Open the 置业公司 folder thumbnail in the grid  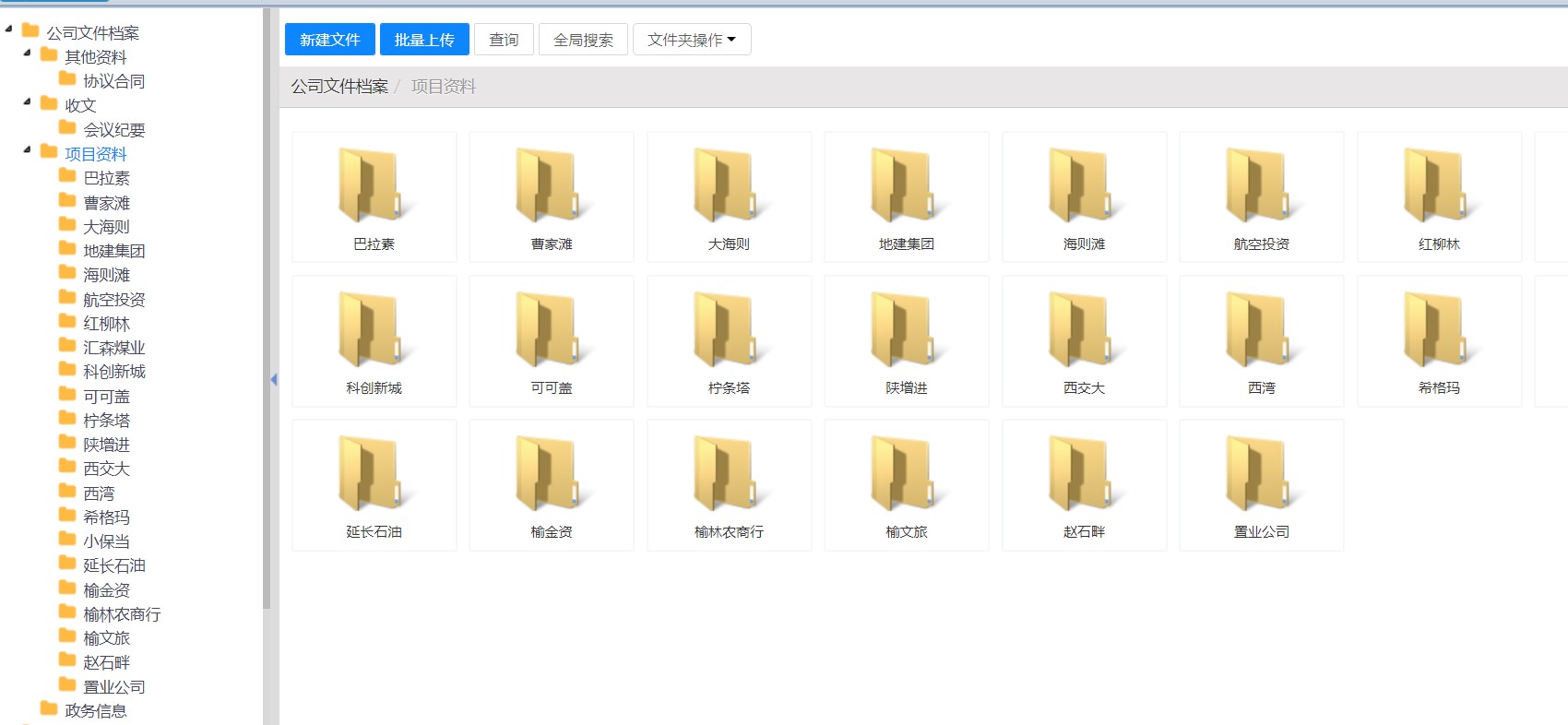click(x=1262, y=484)
